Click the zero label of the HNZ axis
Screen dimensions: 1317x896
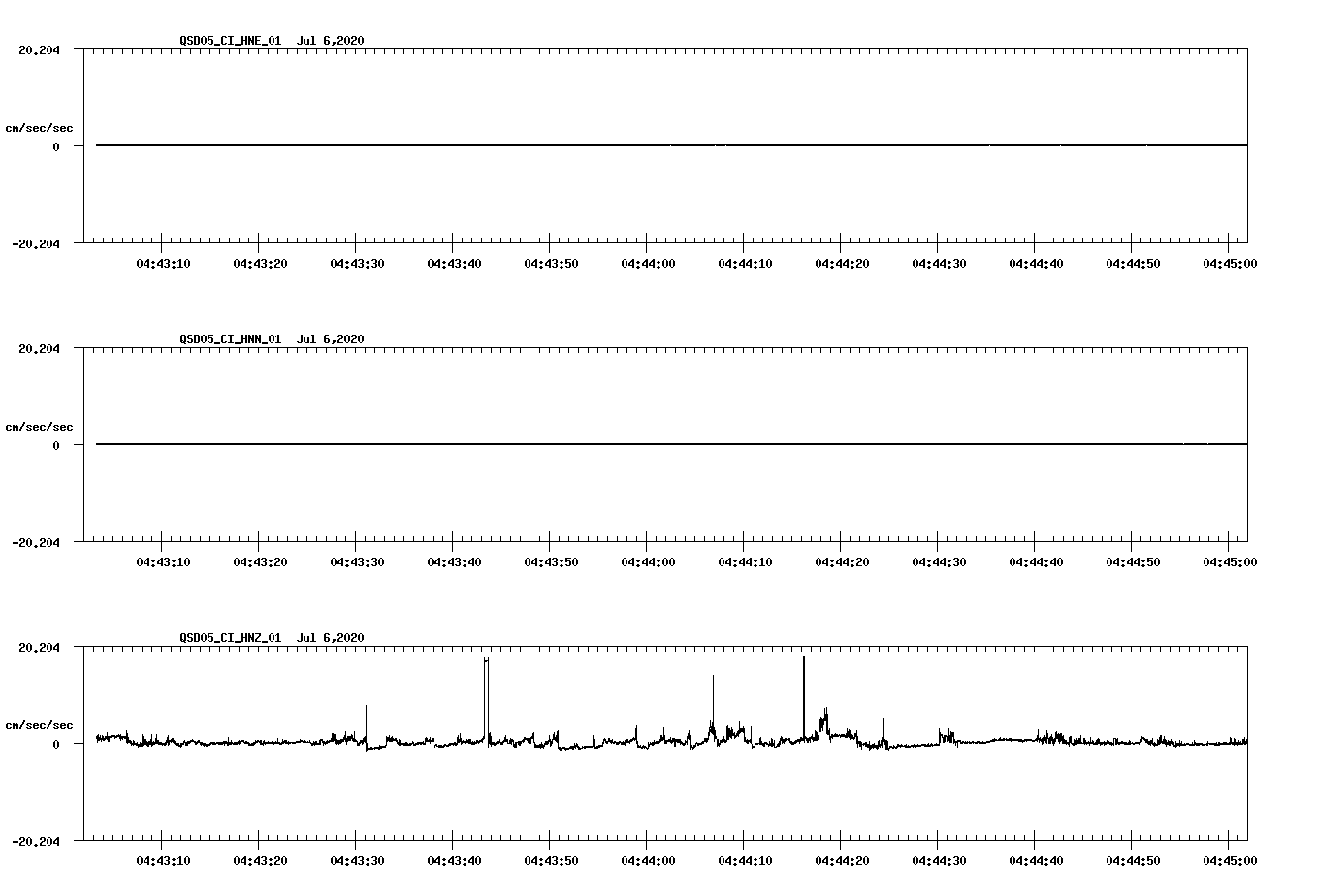[x=56, y=745]
